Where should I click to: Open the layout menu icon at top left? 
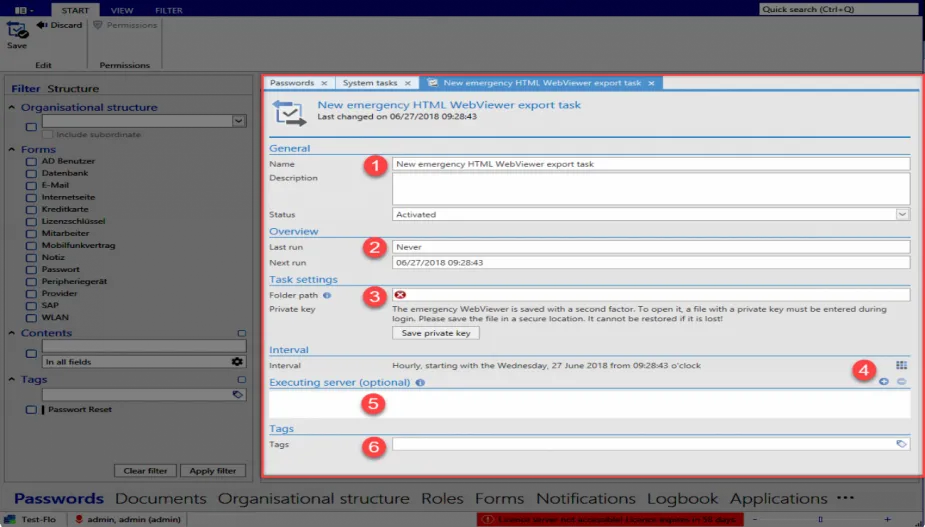point(24,10)
